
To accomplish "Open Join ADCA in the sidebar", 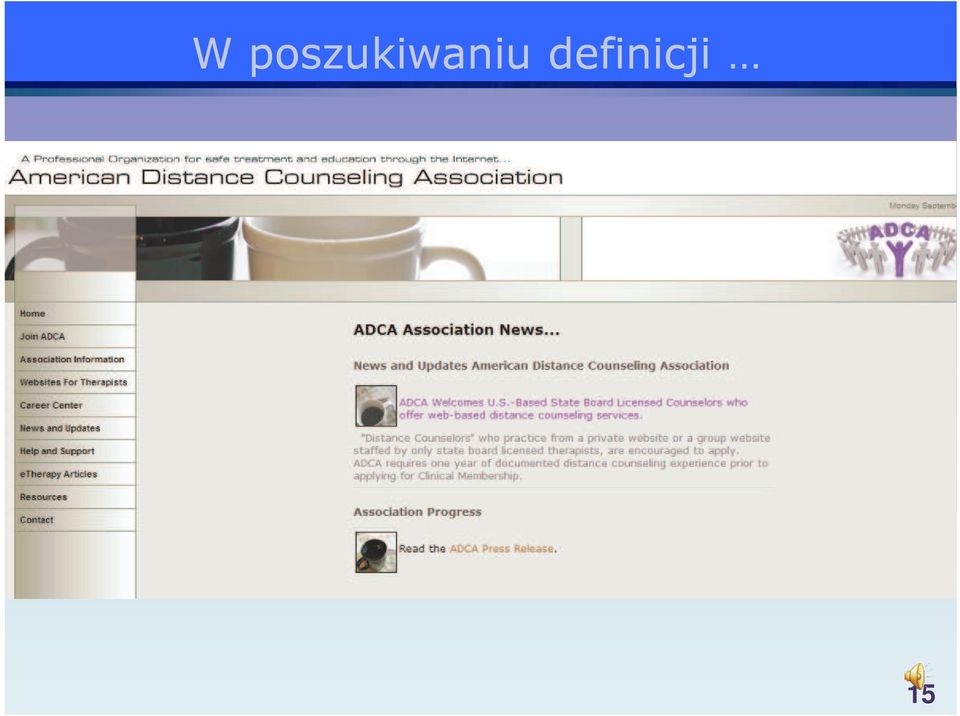I will point(75,336).
